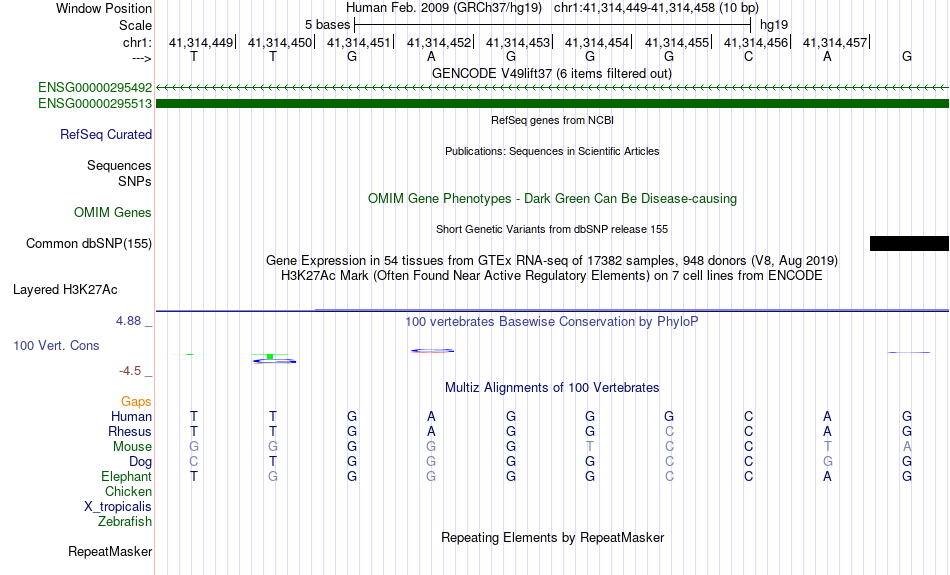This screenshot has width=950, height=575.
Task: Click the ENSG00000295492 arrowed intron line
Action: 553,88
